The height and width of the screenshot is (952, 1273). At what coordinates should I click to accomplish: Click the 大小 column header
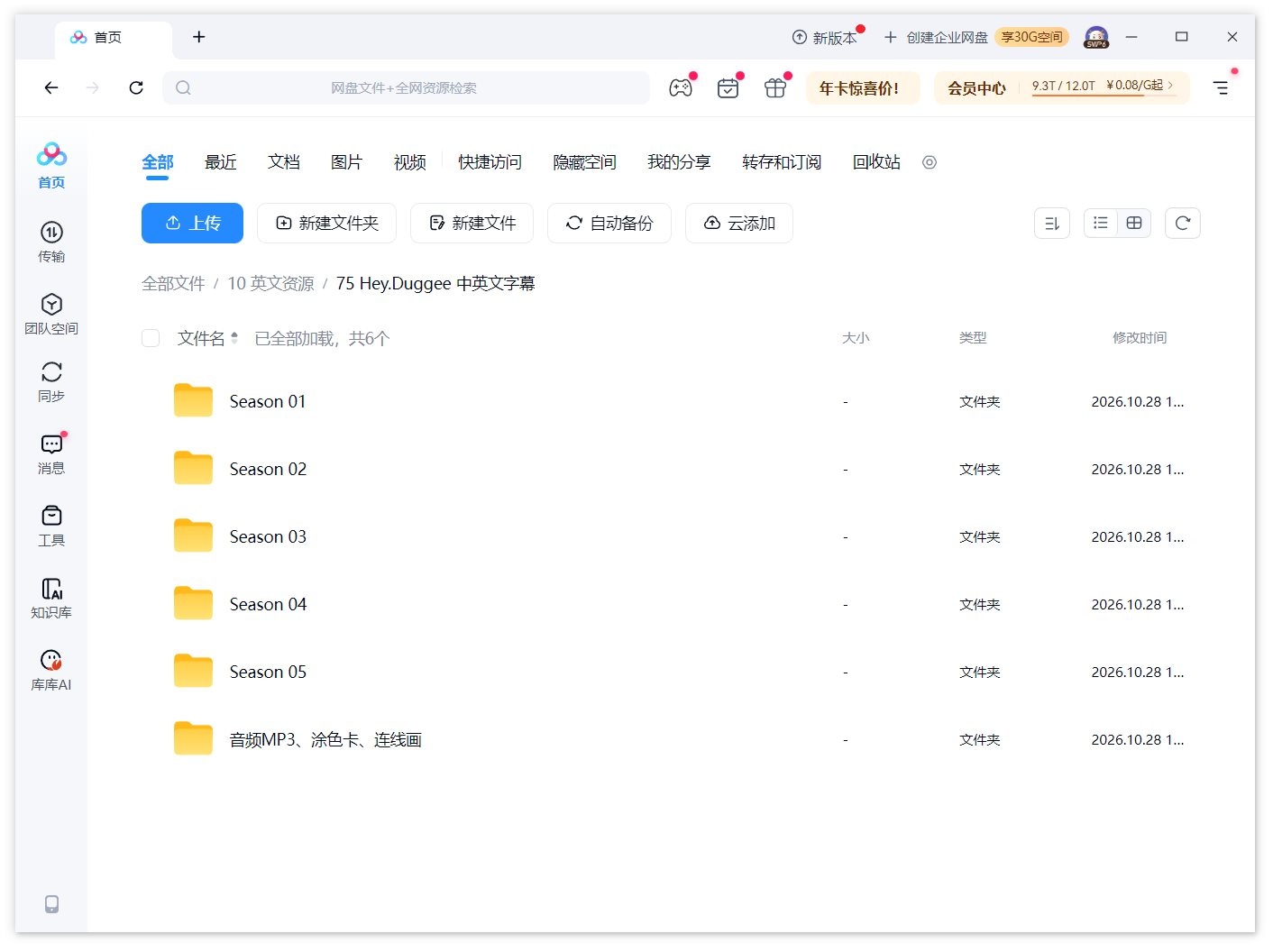point(856,338)
